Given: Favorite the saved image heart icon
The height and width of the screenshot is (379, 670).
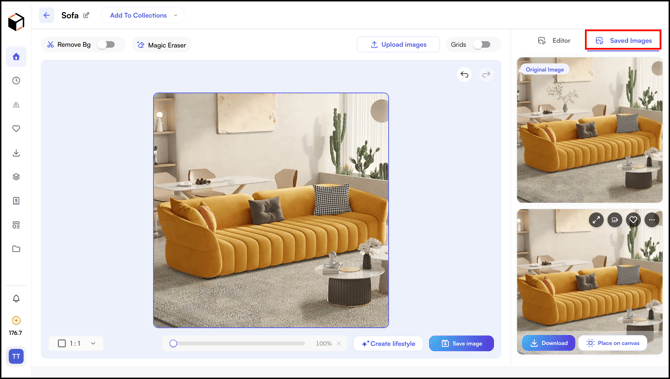Looking at the screenshot, I should coord(633,220).
